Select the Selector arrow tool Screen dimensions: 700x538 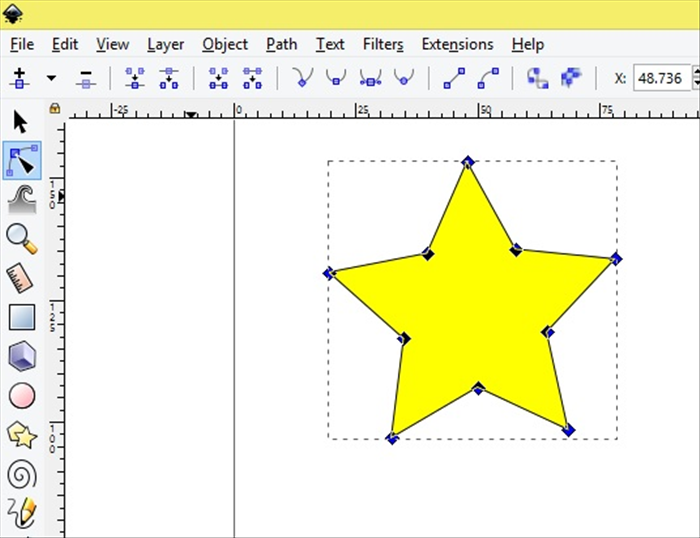20,122
